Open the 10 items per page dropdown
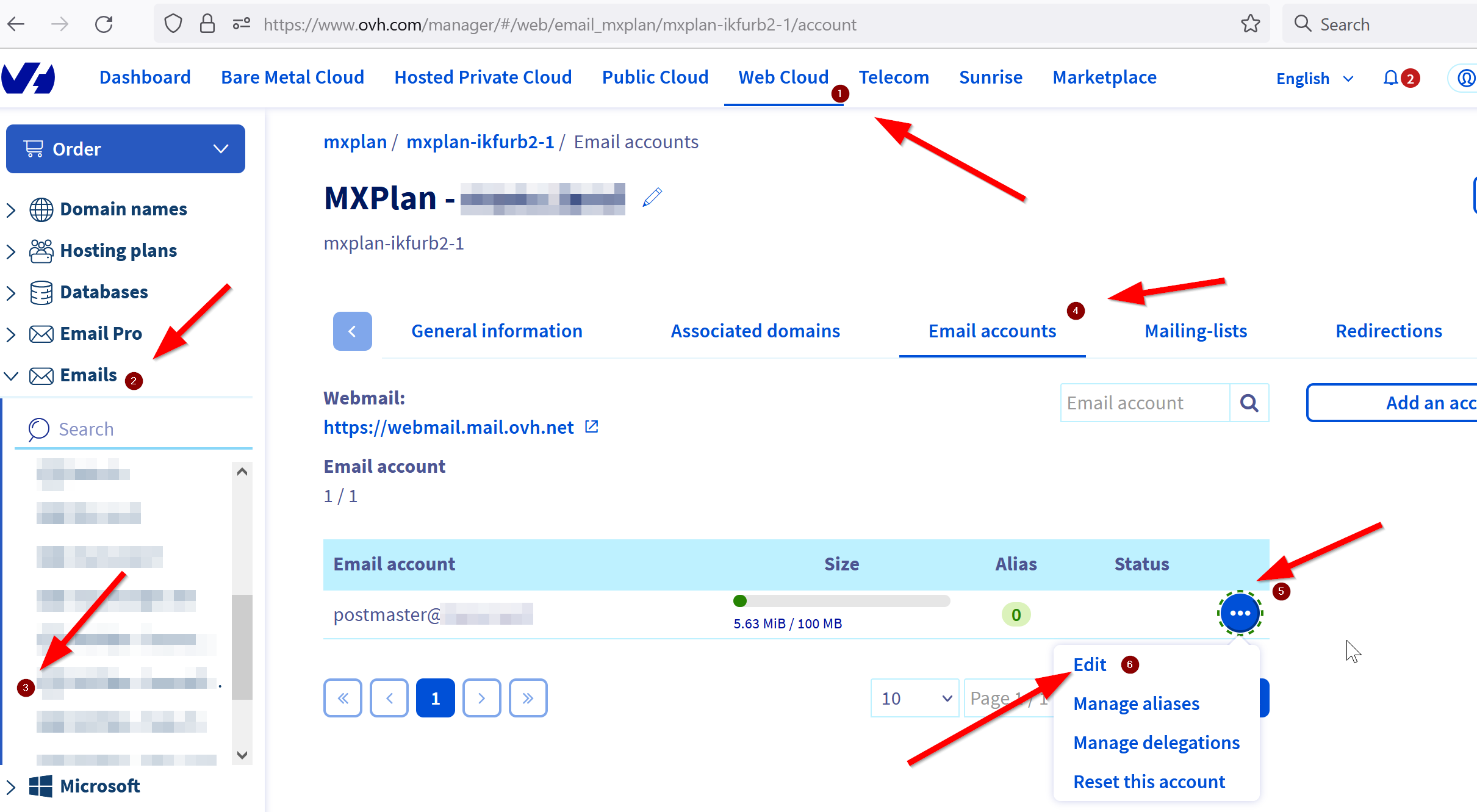 (x=915, y=698)
